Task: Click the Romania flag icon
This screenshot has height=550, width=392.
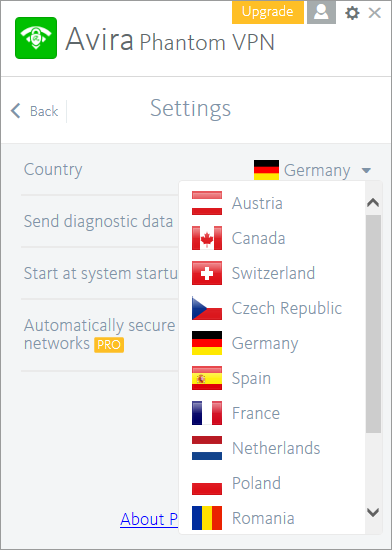Action: (207, 518)
